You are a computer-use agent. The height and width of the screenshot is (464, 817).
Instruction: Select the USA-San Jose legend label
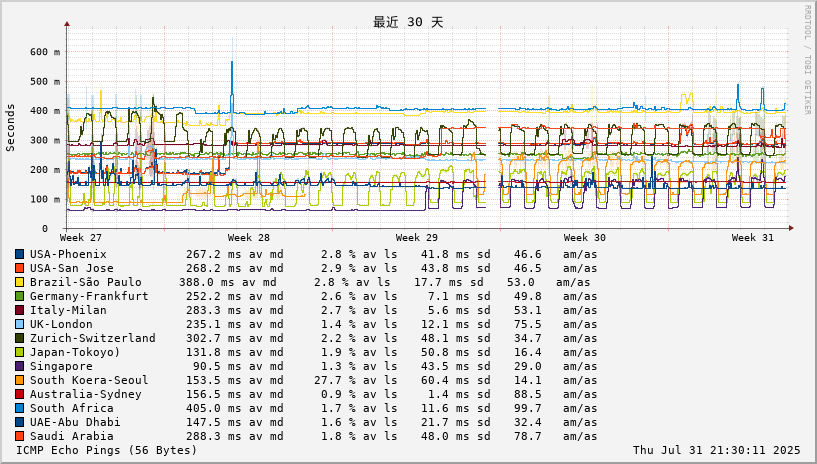(x=71, y=268)
